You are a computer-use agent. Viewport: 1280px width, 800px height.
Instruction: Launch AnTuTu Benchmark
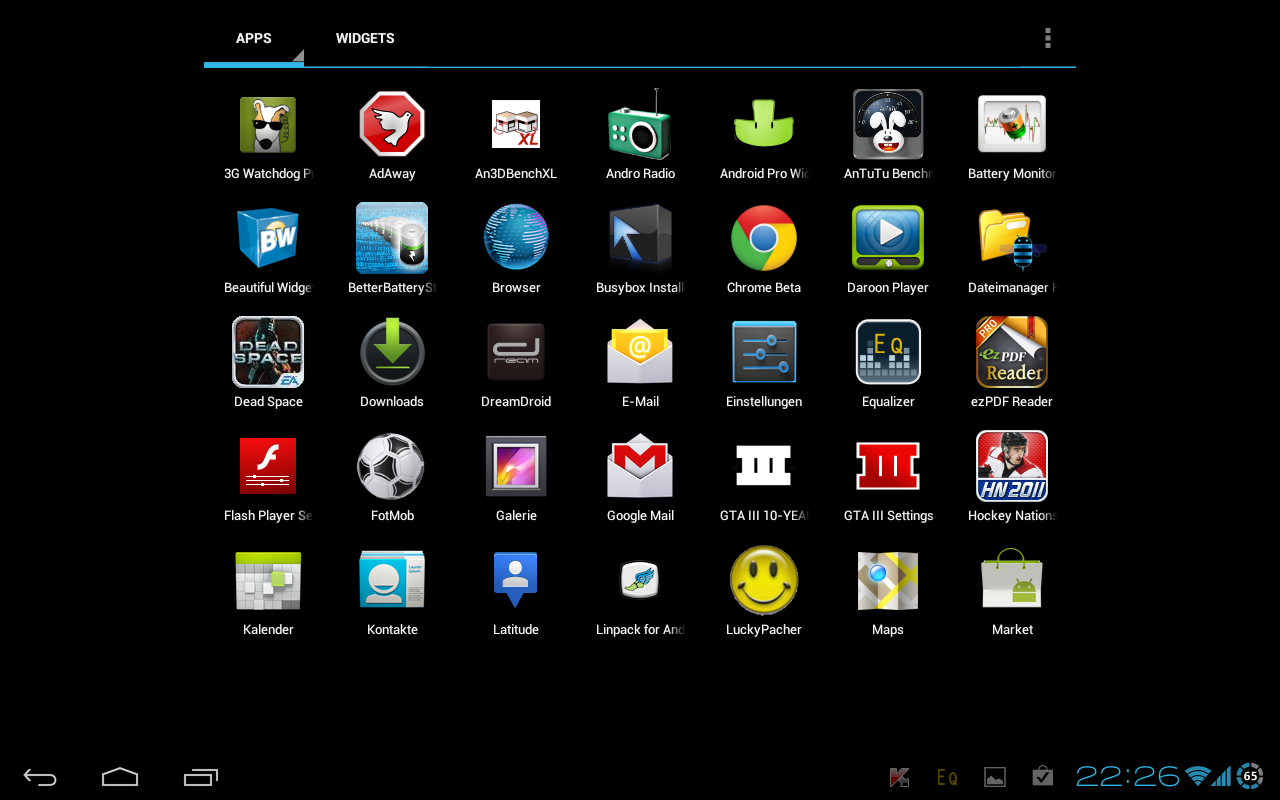[x=888, y=125]
